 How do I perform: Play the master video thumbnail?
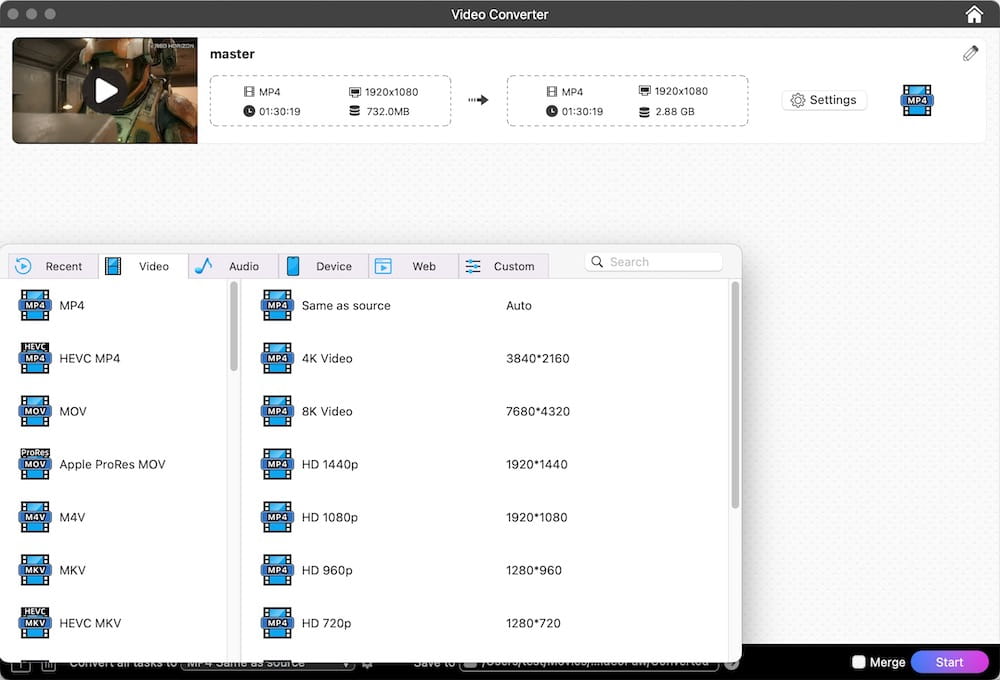[x=105, y=91]
